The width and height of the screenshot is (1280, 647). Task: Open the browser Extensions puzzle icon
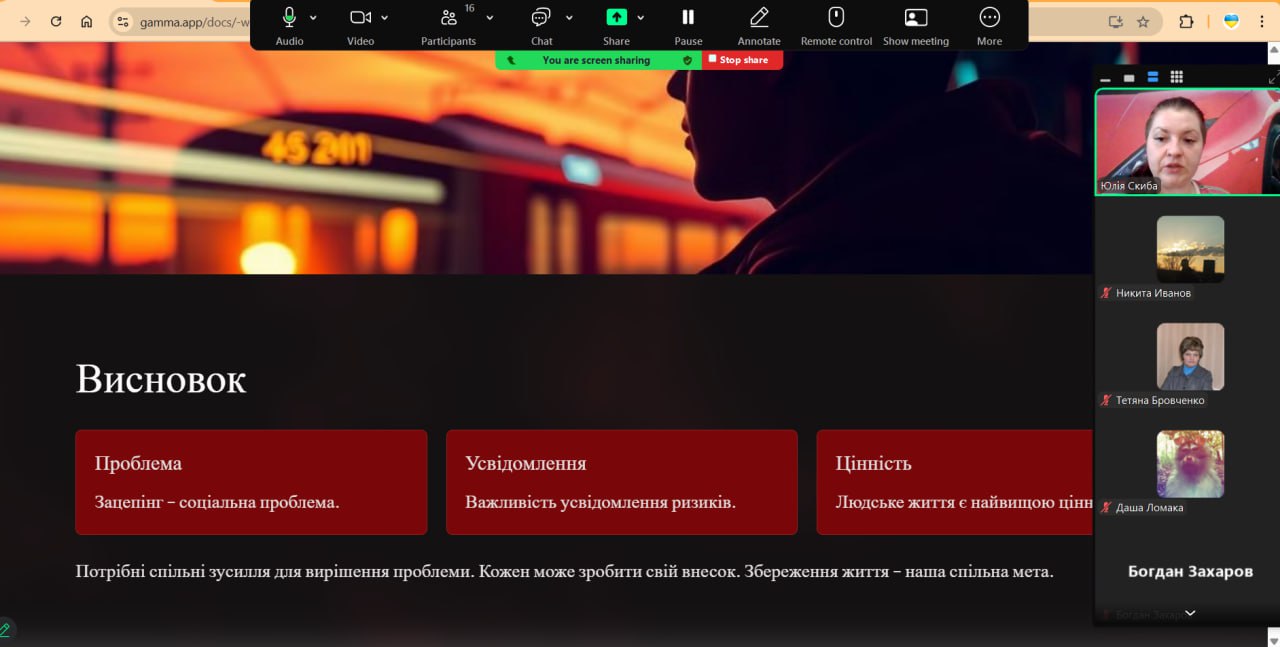(1187, 21)
